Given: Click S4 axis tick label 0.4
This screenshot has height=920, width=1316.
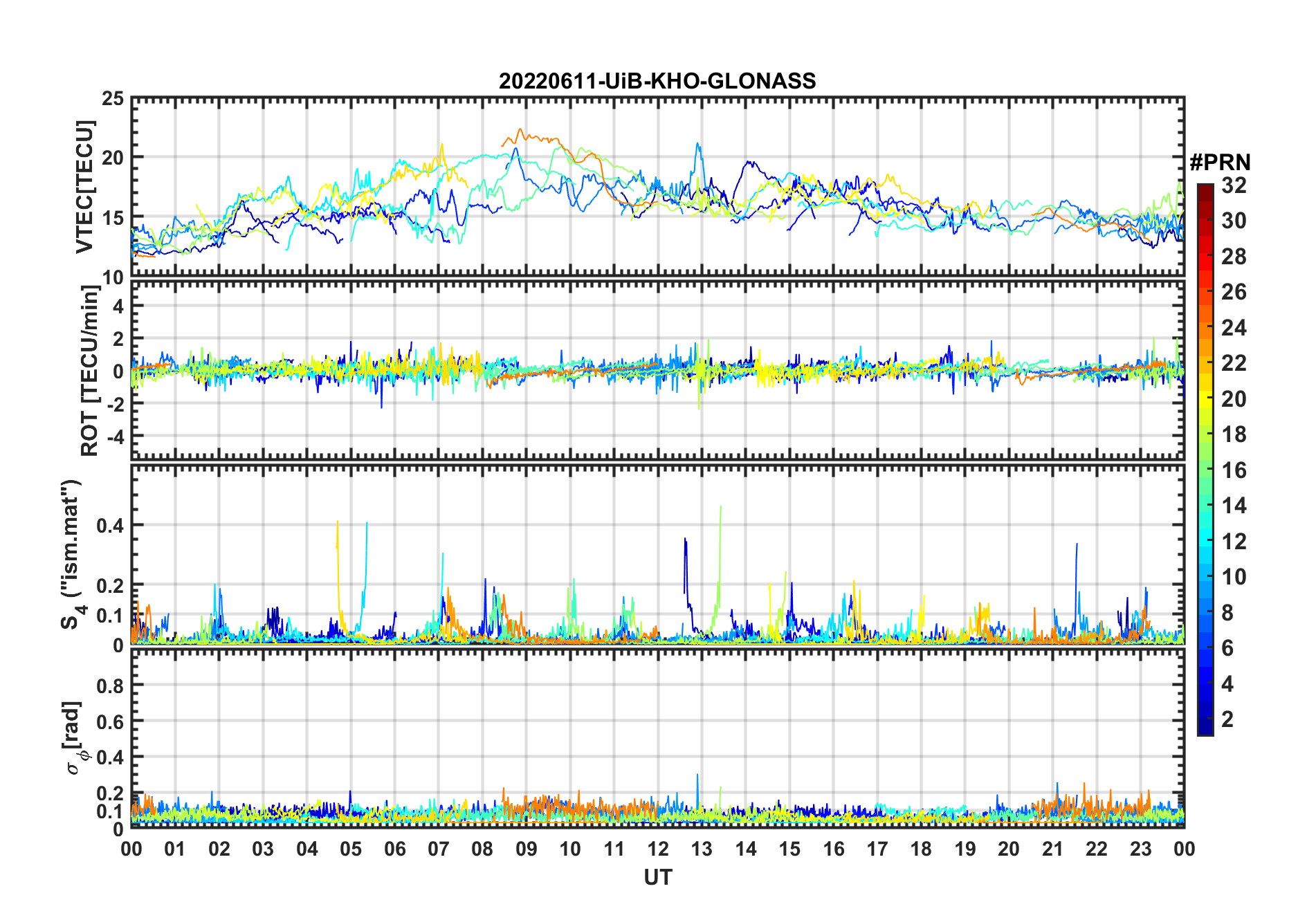Looking at the screenshot, I should coord(111,525).
